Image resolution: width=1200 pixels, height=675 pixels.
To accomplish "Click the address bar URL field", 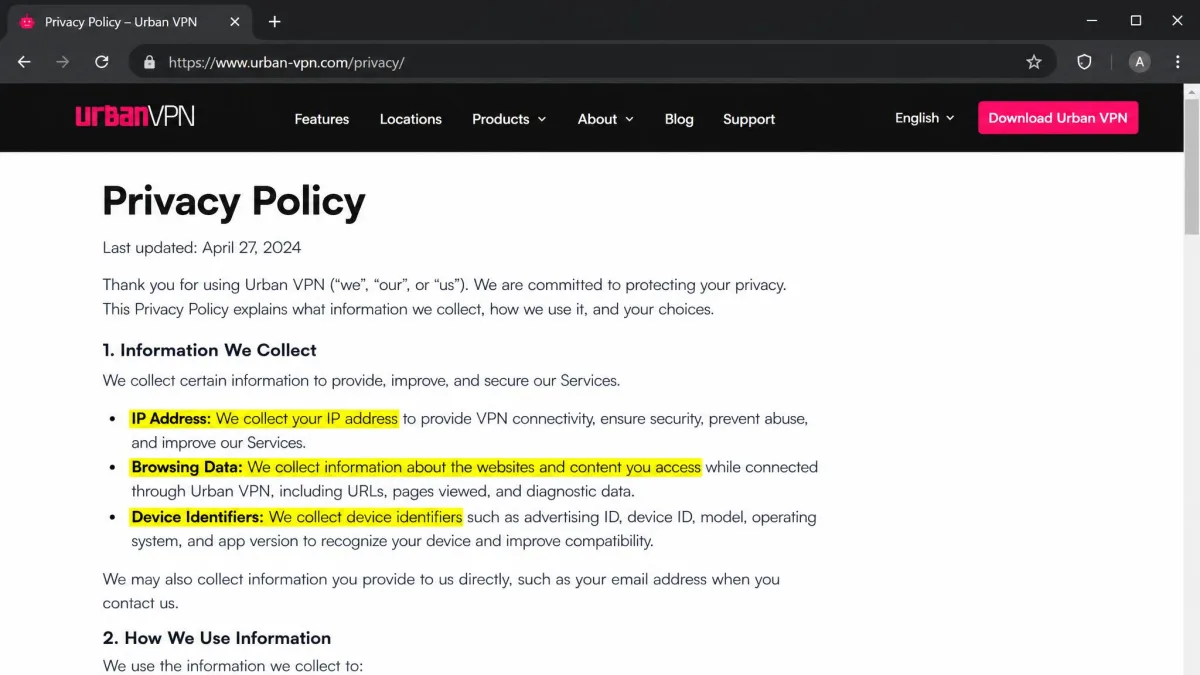I will tap(590, 62).
